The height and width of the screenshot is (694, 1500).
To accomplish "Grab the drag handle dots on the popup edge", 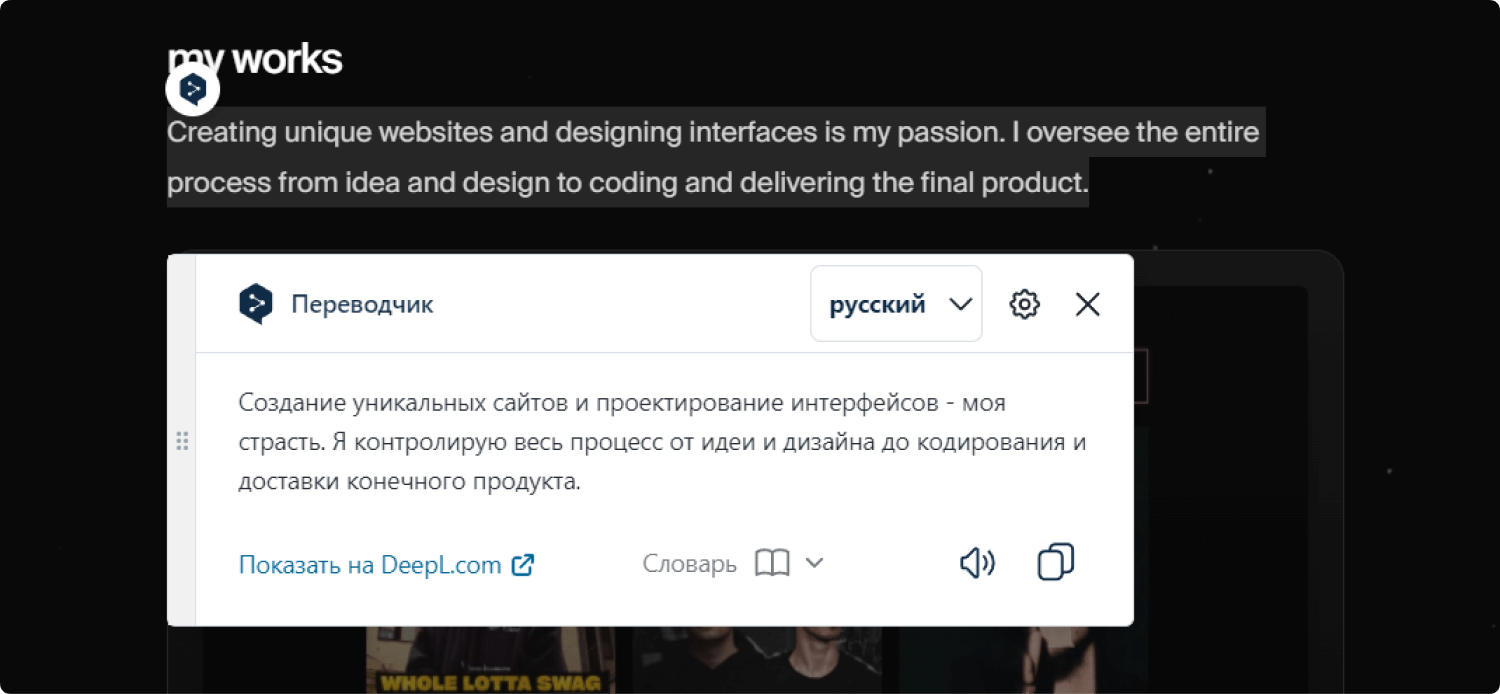I will (x=183, y=440).
